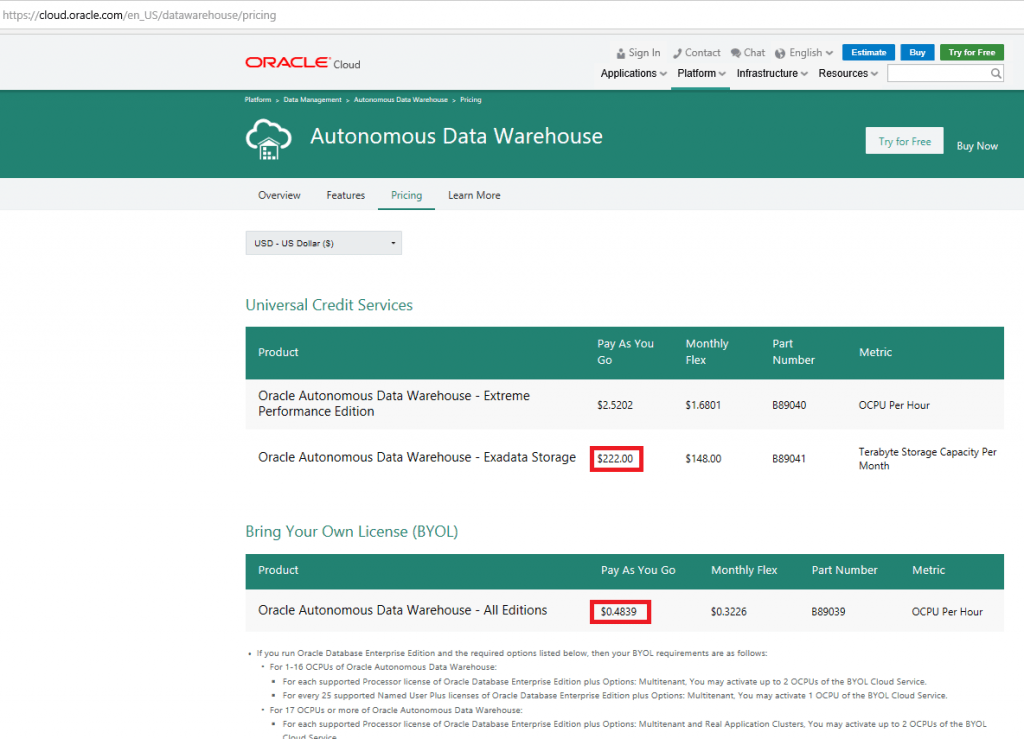Click the blue Estimate button

coord(868,52)
